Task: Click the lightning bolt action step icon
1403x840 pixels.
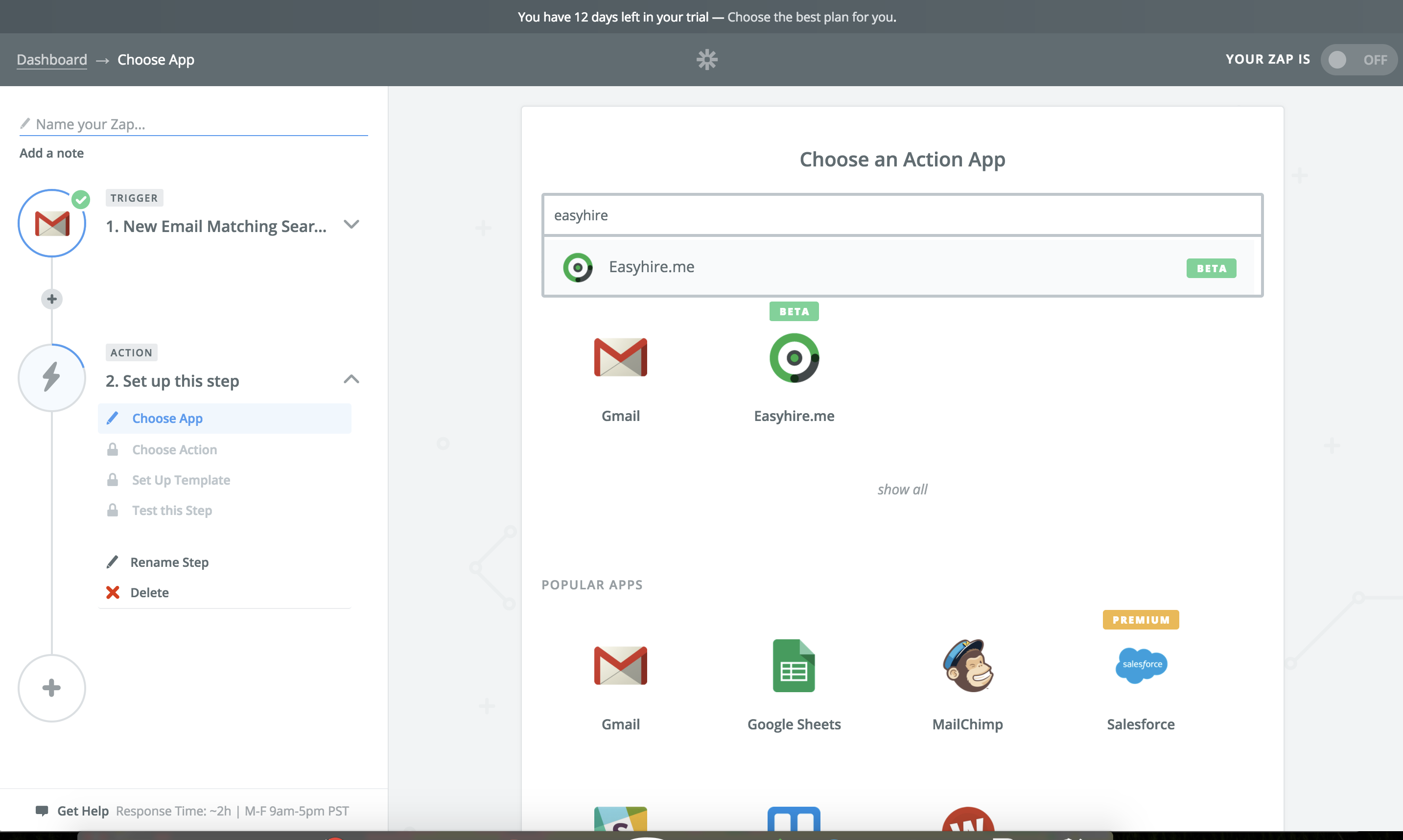Action: click(x=52, y=377)
